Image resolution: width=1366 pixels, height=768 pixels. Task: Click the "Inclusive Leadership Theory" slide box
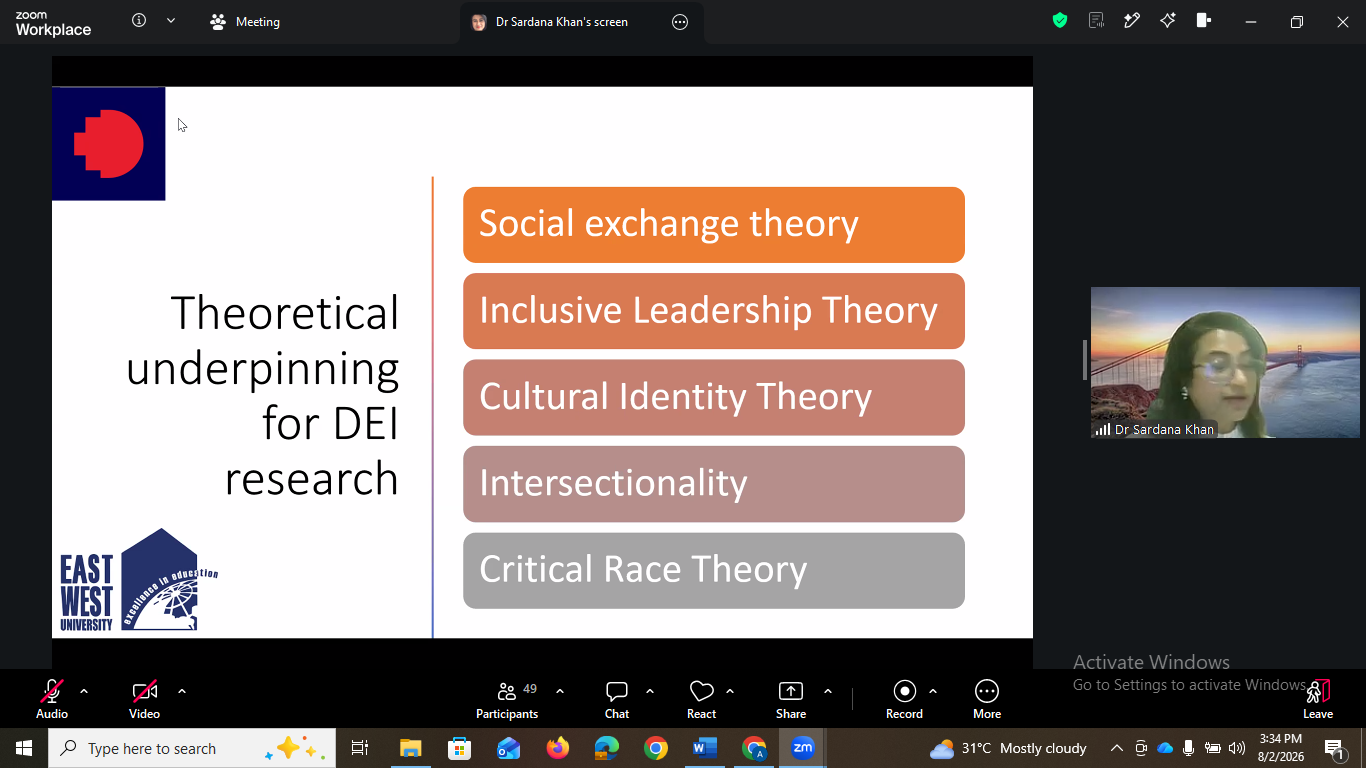714,311
